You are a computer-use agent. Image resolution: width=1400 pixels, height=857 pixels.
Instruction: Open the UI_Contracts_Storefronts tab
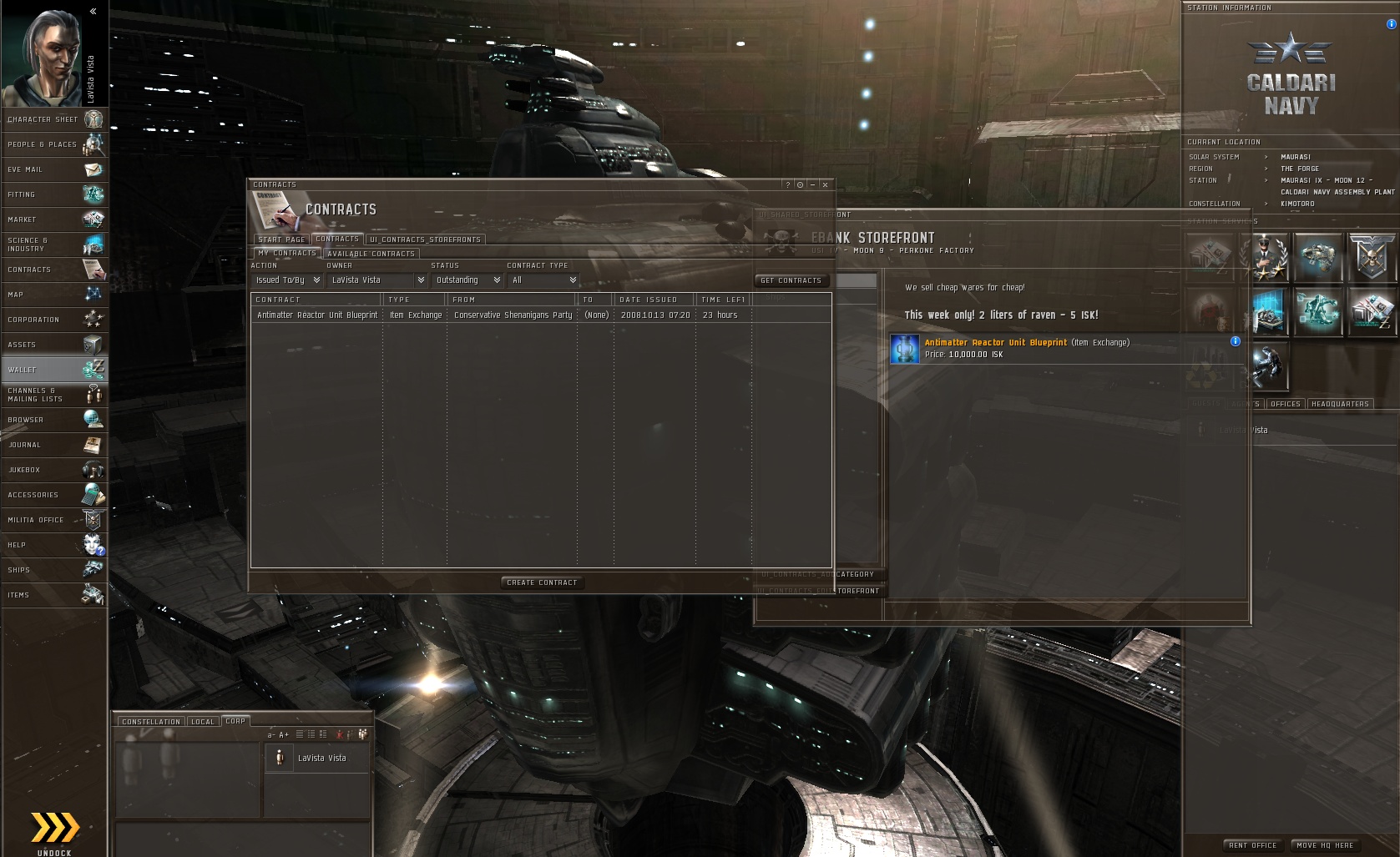click(425, 239)
